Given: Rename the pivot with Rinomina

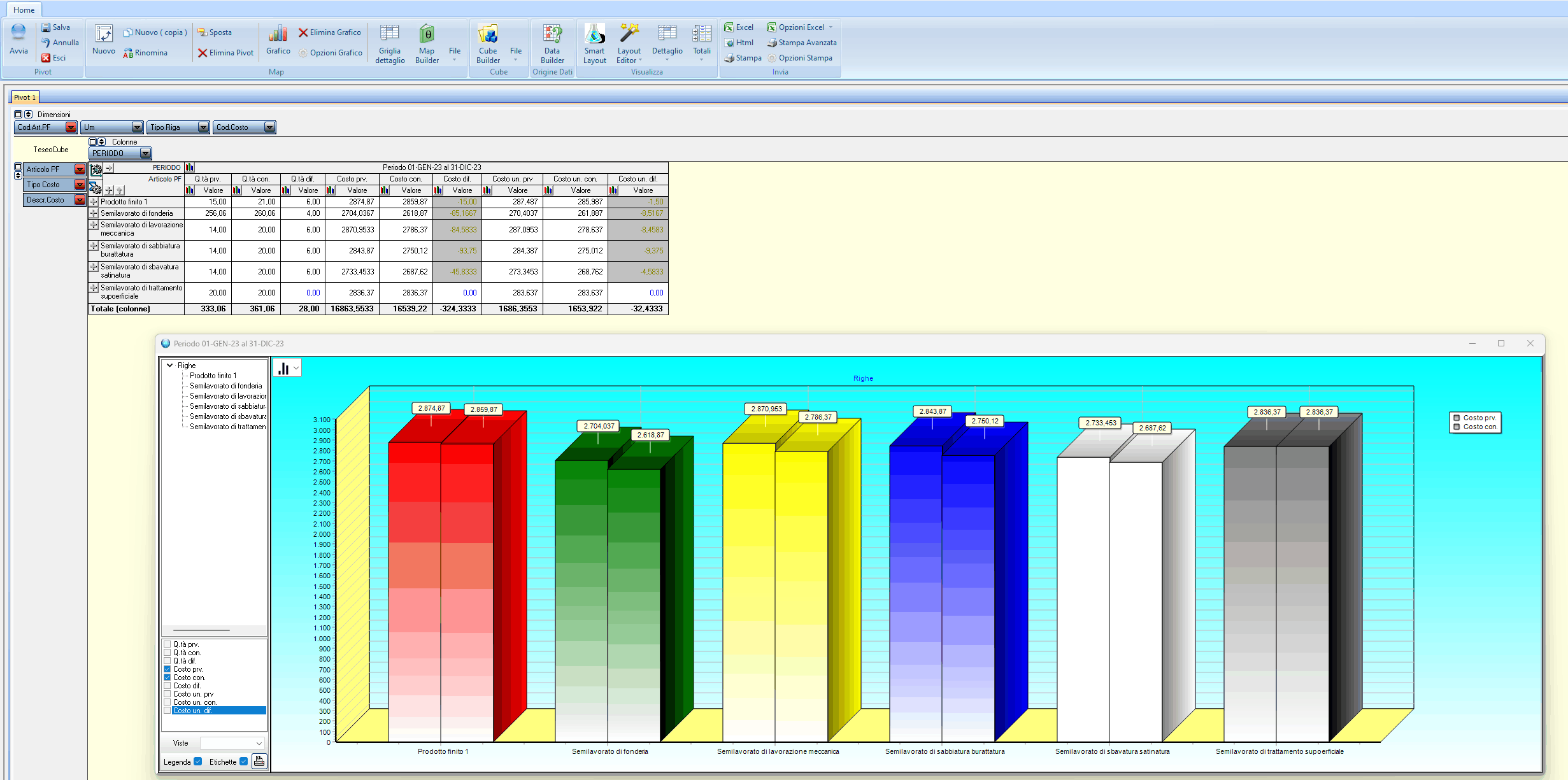Looking at the screenshot, I should click(145, 53).
